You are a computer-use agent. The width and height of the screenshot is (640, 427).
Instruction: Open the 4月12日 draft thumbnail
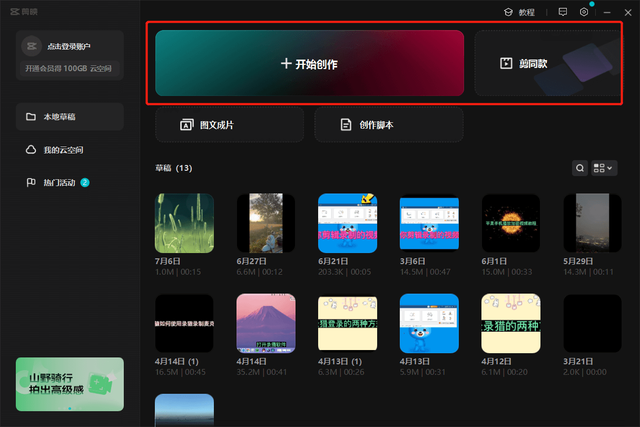[x=511, y=323]
